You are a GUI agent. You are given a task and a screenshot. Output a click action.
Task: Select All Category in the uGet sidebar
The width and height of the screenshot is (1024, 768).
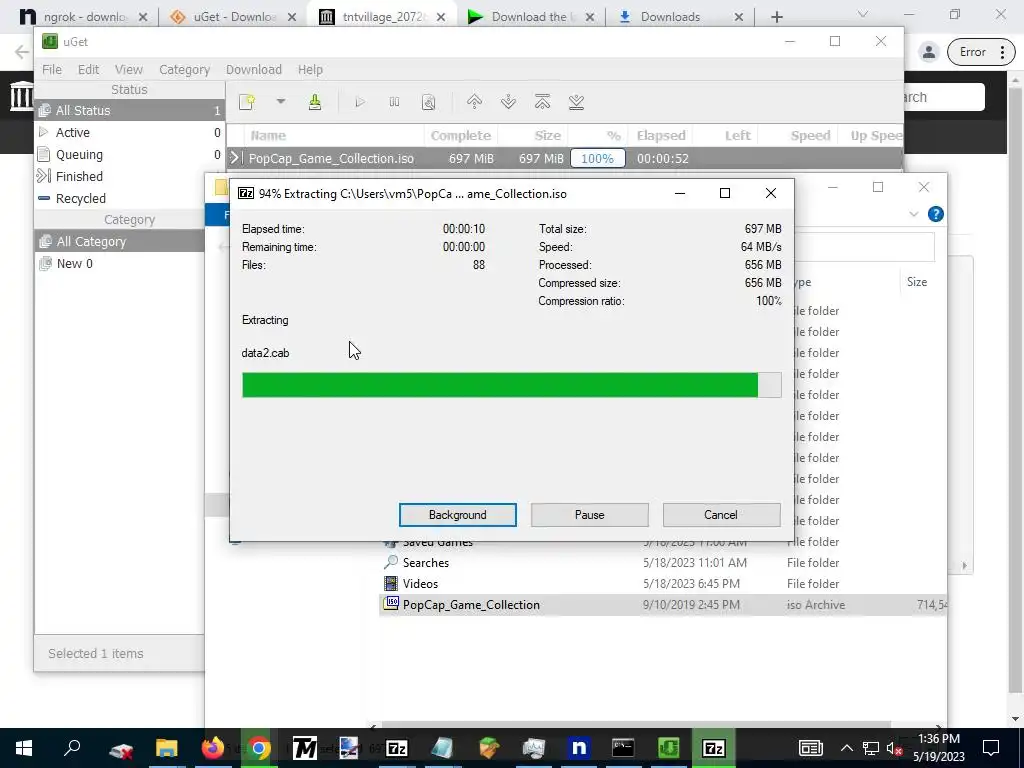(x=120, y=242)
